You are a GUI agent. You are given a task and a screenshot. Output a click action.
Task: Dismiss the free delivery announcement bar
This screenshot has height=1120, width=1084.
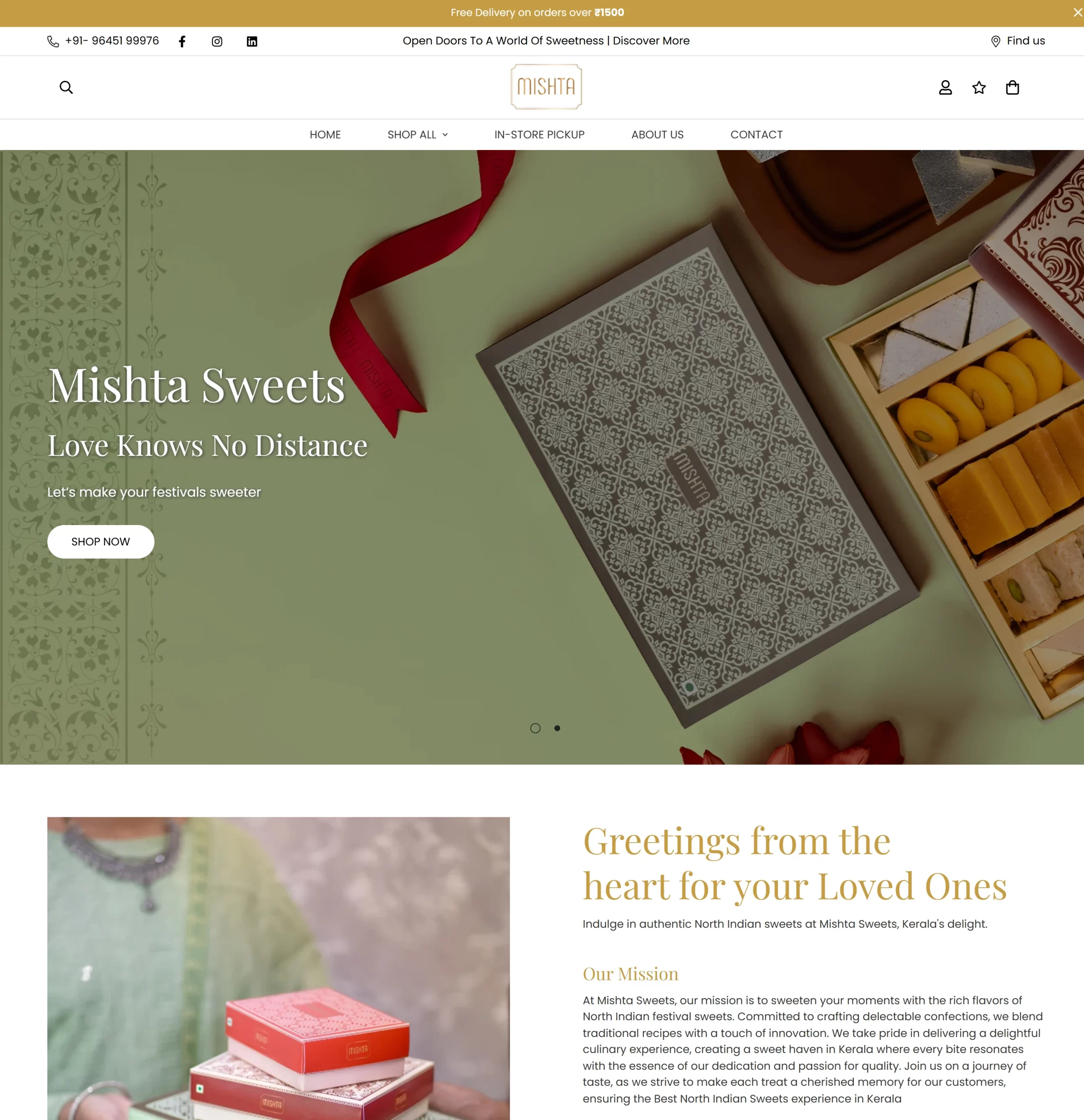[1077, 13]
